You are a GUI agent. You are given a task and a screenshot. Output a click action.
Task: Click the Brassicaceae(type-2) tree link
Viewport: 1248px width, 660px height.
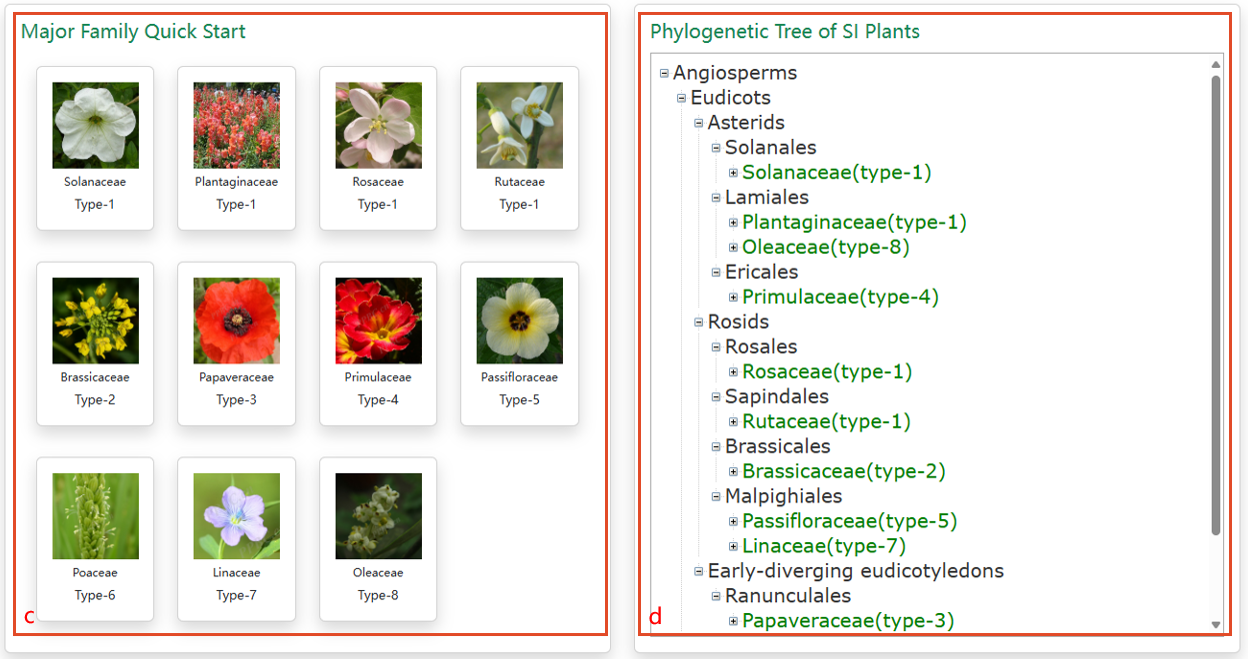843,471
